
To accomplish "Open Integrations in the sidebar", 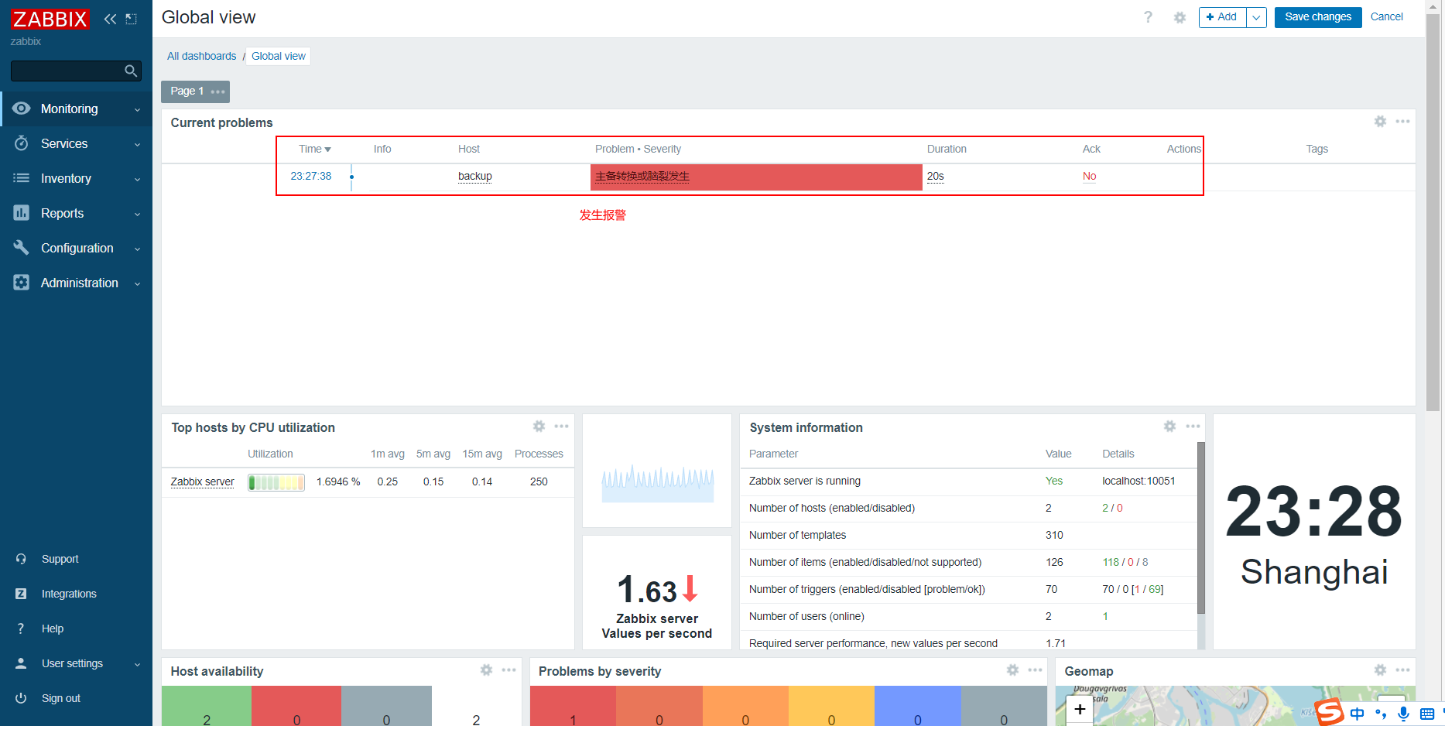I will (69, 594).
